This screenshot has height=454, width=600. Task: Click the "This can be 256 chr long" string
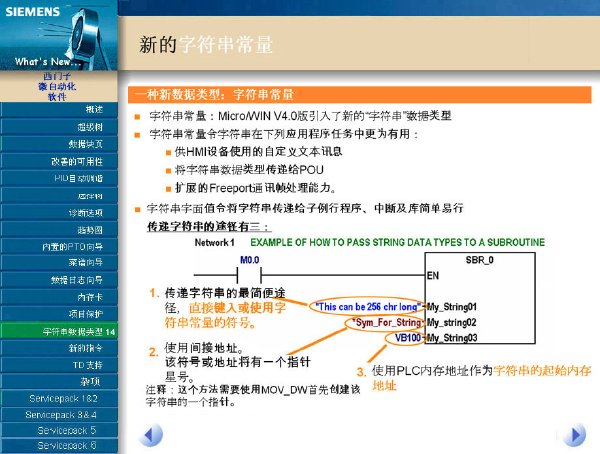click(368, 307)
